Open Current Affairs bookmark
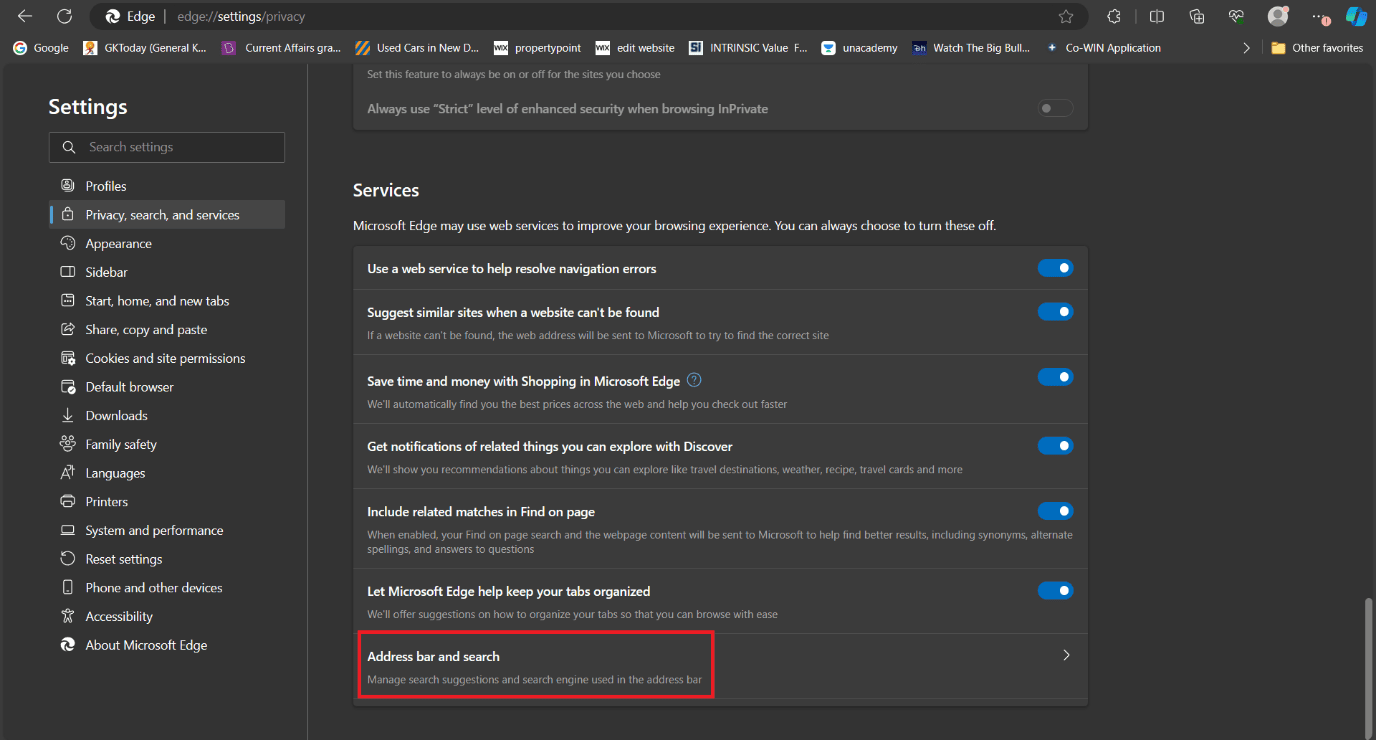Viewport: 1376px width, 740px height. [282, 47]
